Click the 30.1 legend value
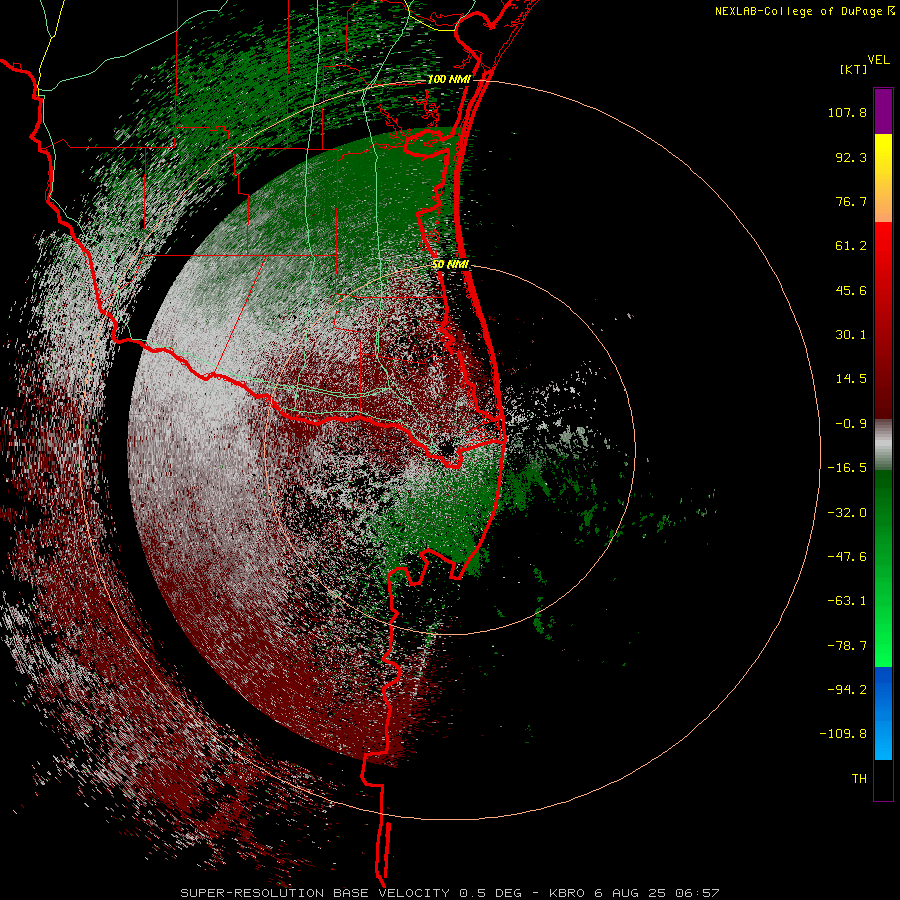Screen dimensions: 900x900 (x=851, y=335)
